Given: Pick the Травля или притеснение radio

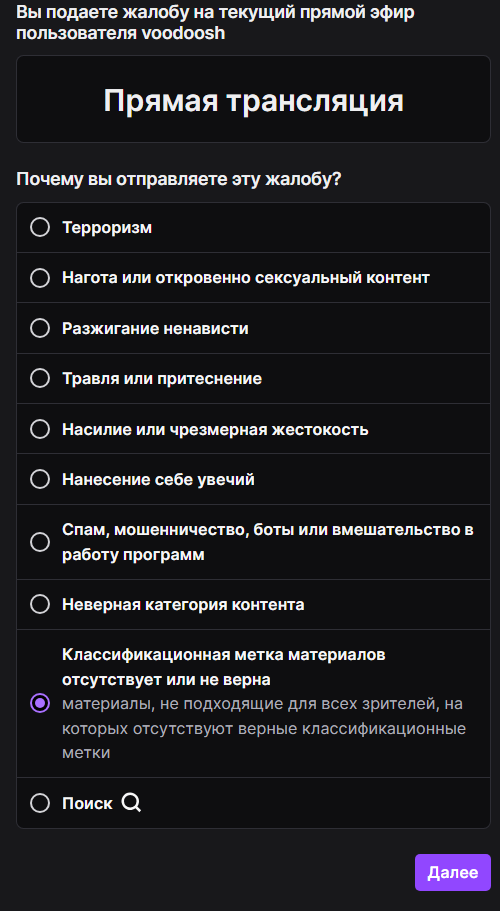Looking at the screenshot, I should click(39, 378).
